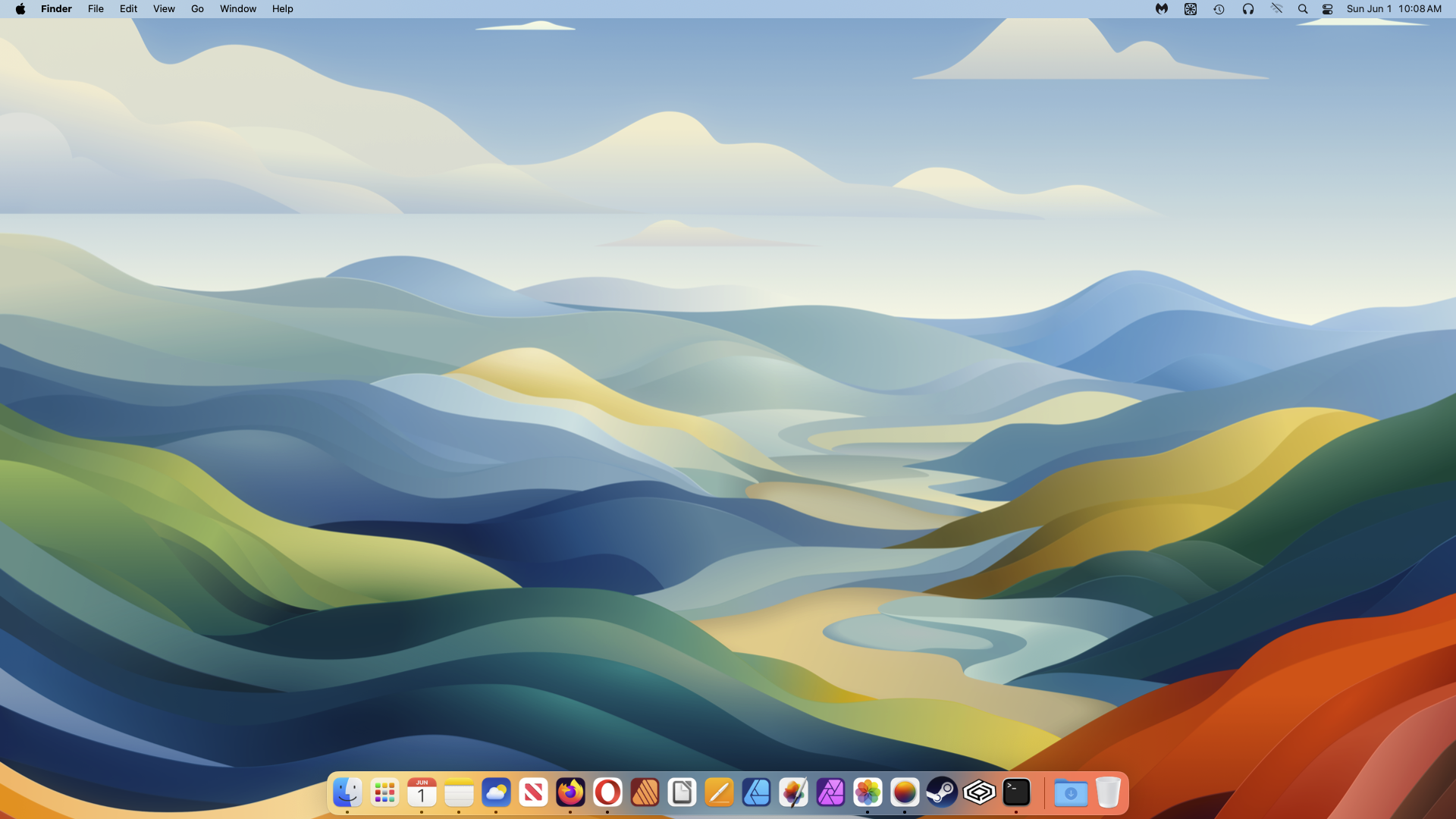
Task: Click the date and time clock
Action: click(1394, 9)
